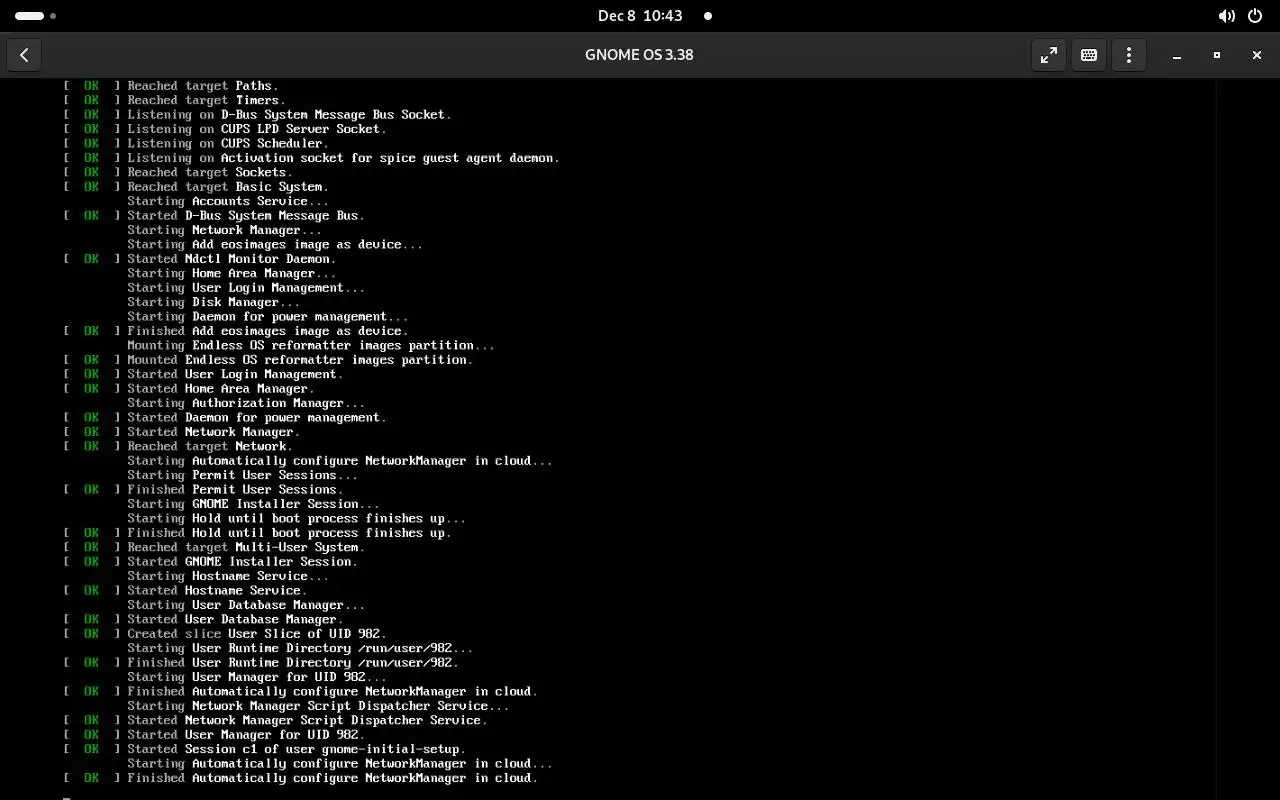The height and width of the screenshot is (800, 1280).
Task: Click 'Listening on D-Bus System Message Bus Socket.'
Action: 289,115
